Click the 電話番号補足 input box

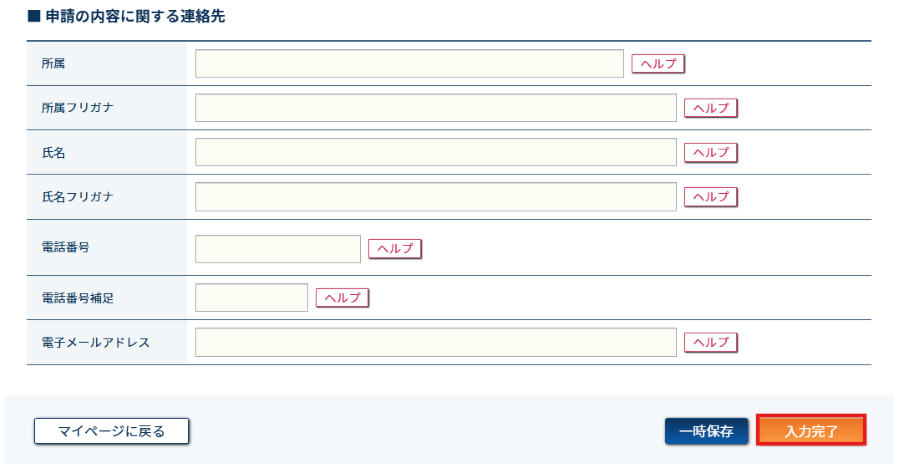tap(251, 298)
